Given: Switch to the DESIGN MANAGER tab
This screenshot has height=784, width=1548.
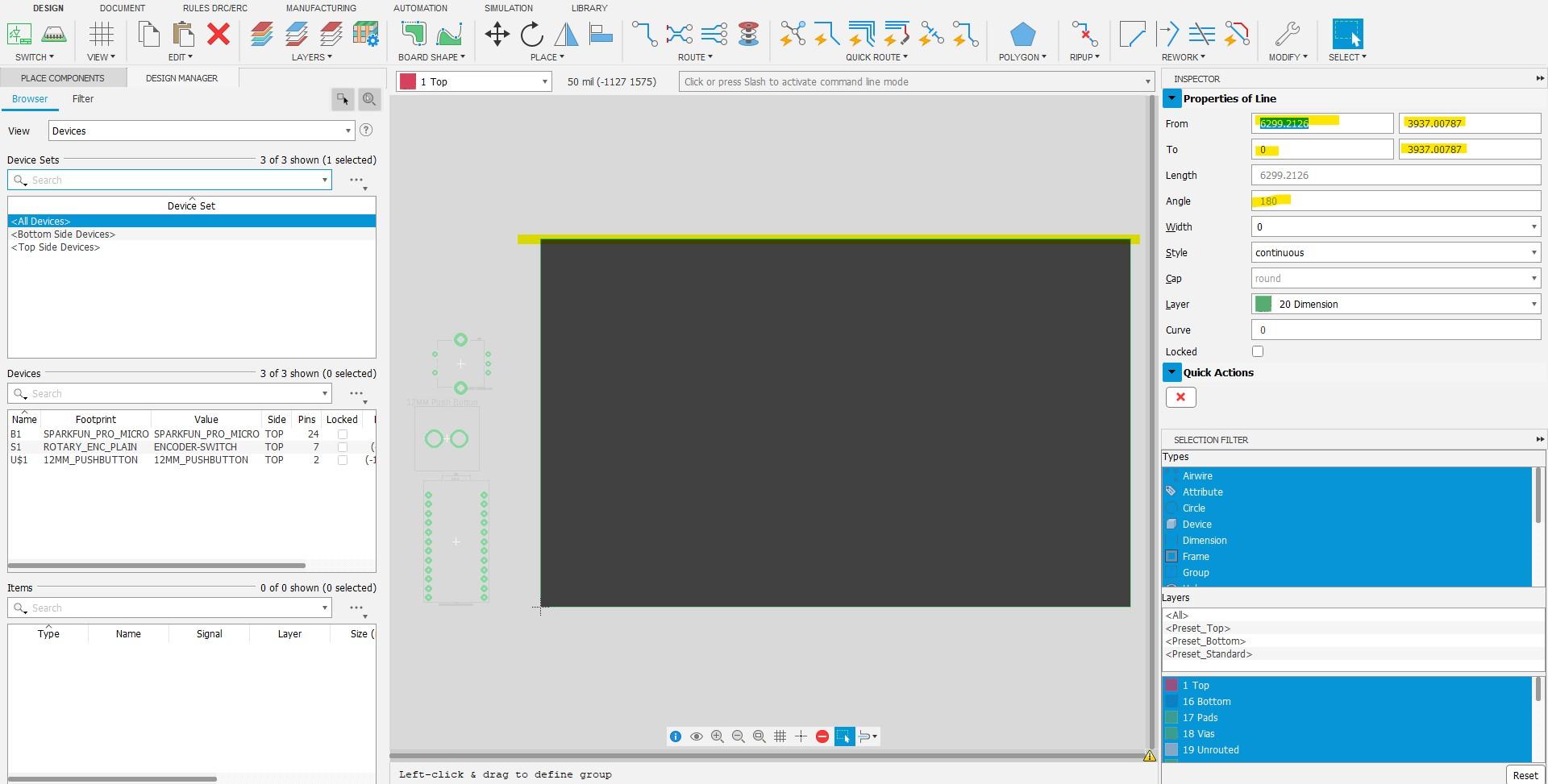Looking at the screenshot, I should point(182,77).
